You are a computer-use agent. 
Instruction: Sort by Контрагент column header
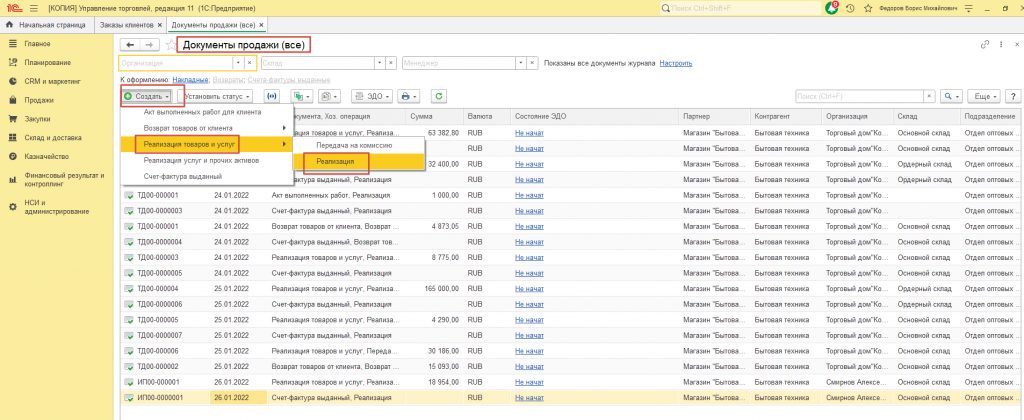(786, 116)
